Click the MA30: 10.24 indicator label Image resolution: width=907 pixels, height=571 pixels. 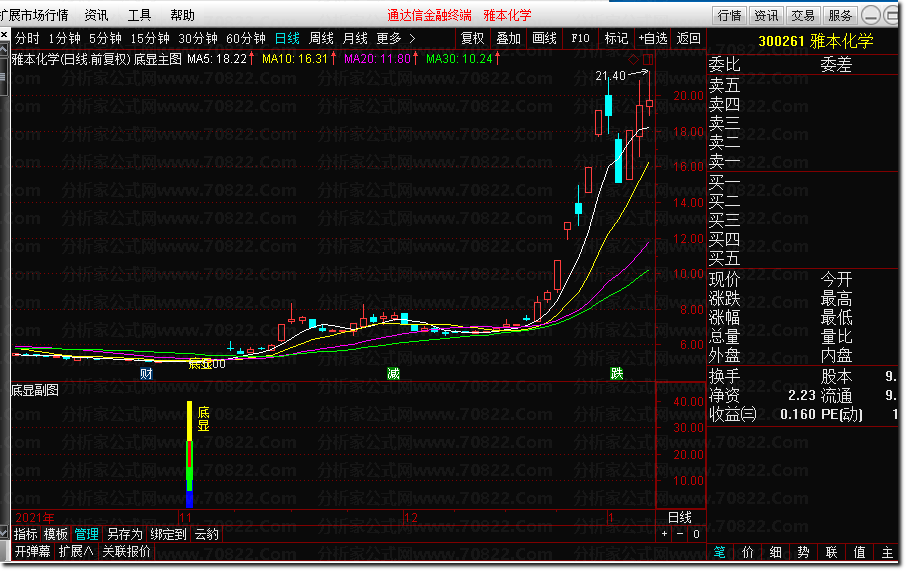click(x=463, y=59)
